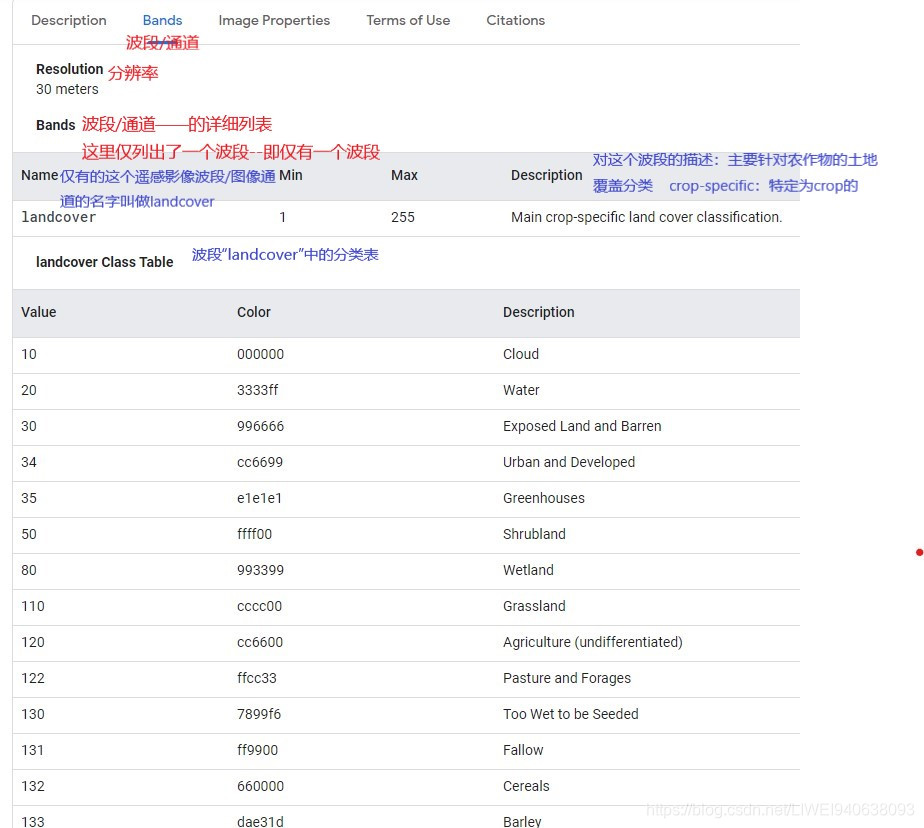Click the Bands section heading
This screenshot has height=828, width=924.
pyautogui.click(x=55, y=125)
